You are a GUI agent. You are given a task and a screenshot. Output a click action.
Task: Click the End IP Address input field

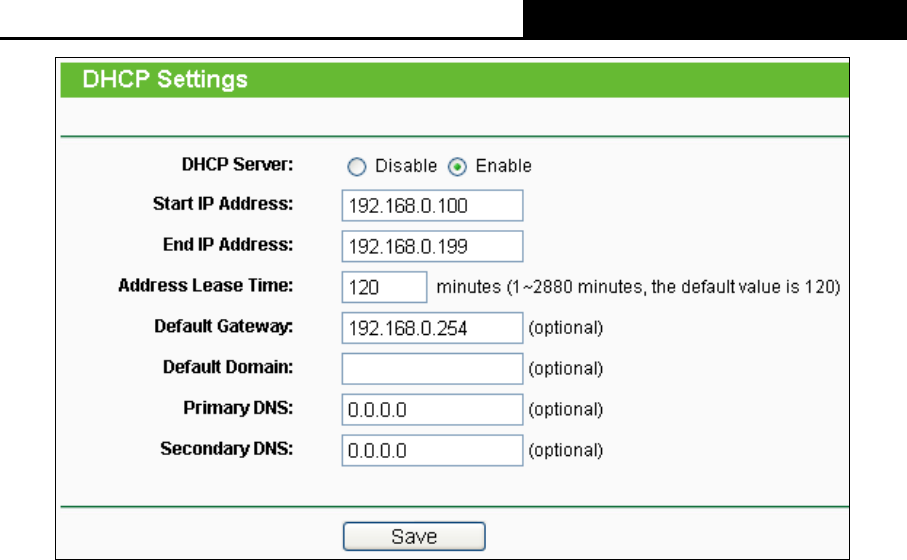coord(432,246)
